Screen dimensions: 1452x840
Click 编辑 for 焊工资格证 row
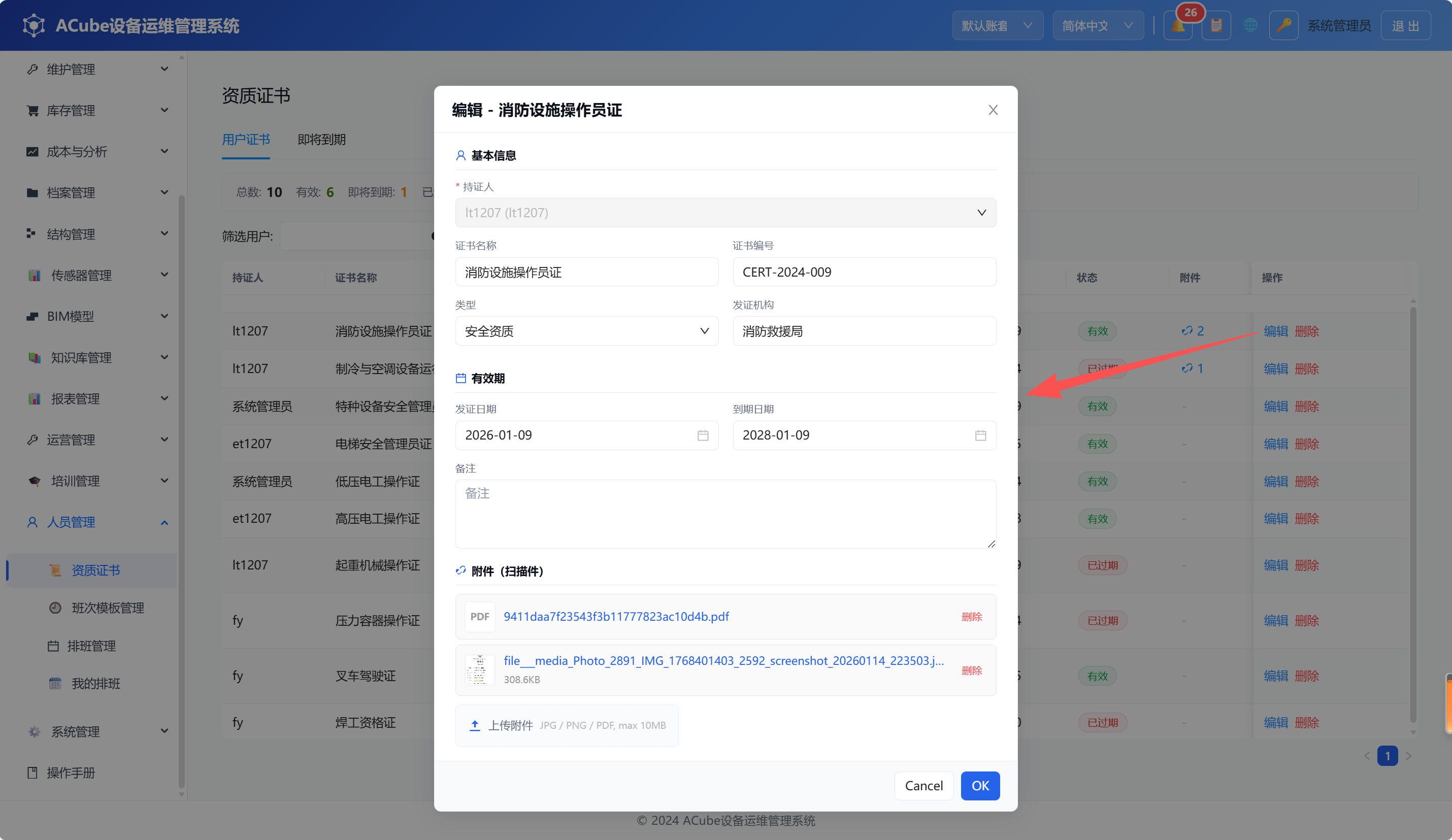pyautogui.click(x=1276, y=722)
